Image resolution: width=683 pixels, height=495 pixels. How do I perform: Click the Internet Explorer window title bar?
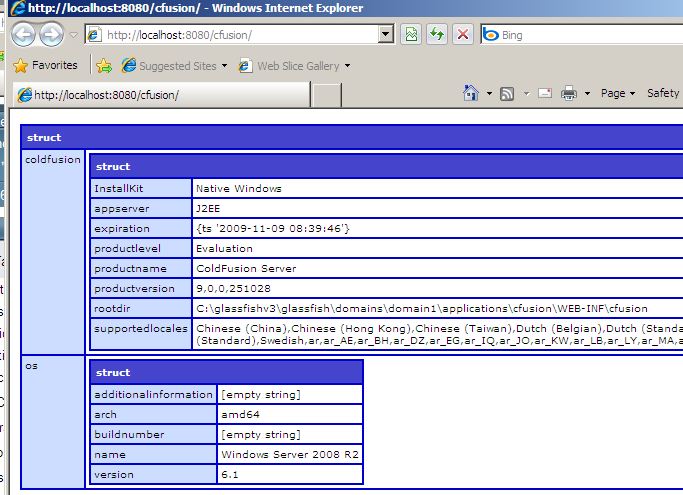[x=345, y=8]
